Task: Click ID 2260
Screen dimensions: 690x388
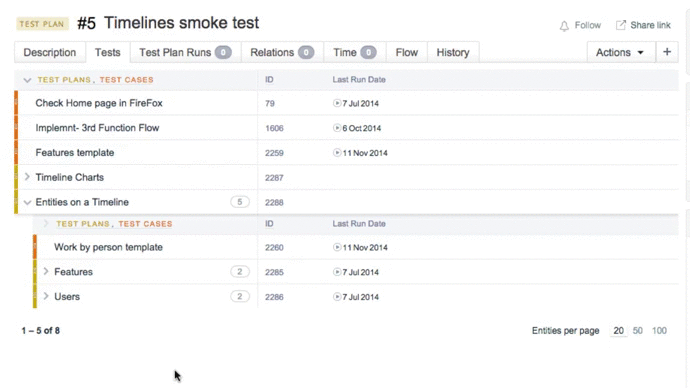Action: tap(274, 247)
